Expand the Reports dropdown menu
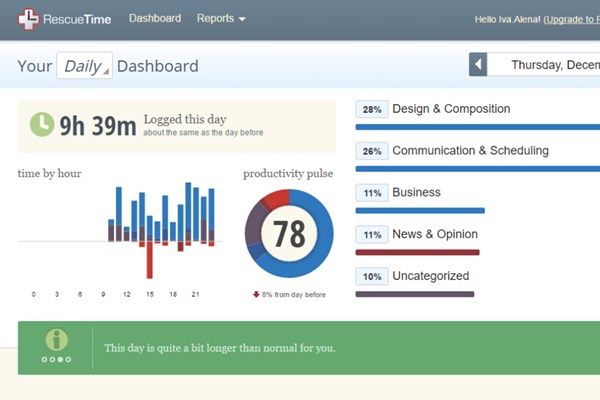Viewport: 600px width, 400px height. (x=220, y=18)
